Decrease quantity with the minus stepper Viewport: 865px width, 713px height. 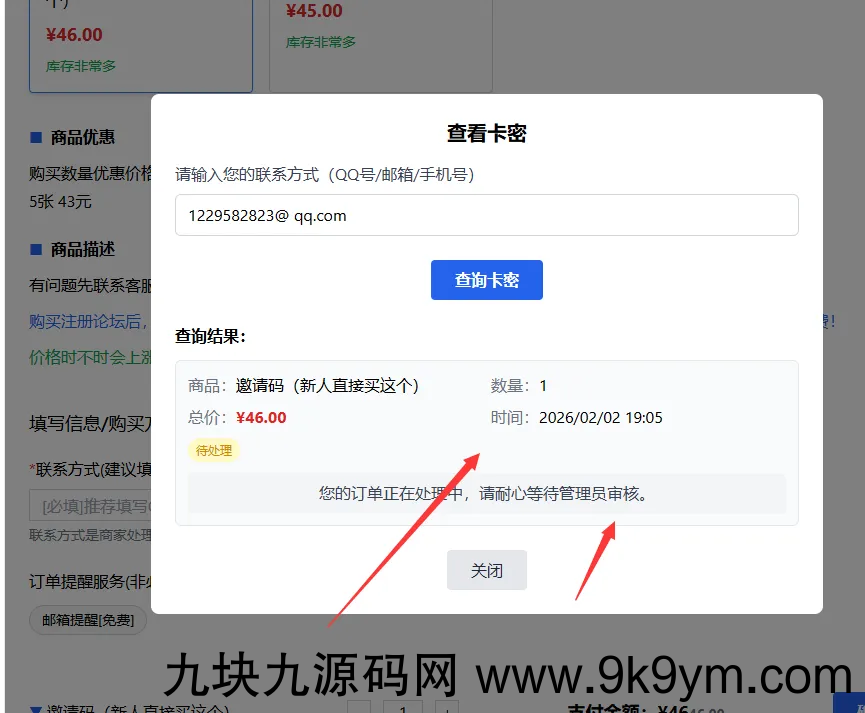pyautogui.click(x=359, y=708)
